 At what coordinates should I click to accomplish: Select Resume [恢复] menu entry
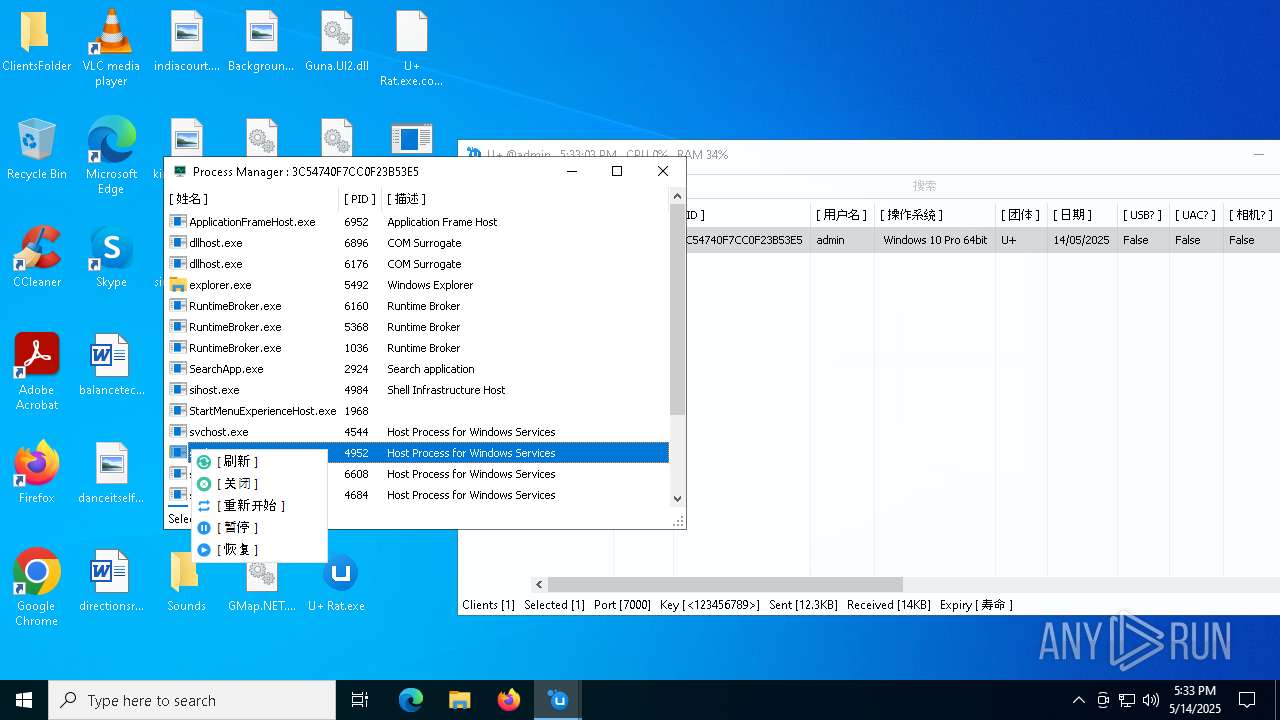(258, 550)
